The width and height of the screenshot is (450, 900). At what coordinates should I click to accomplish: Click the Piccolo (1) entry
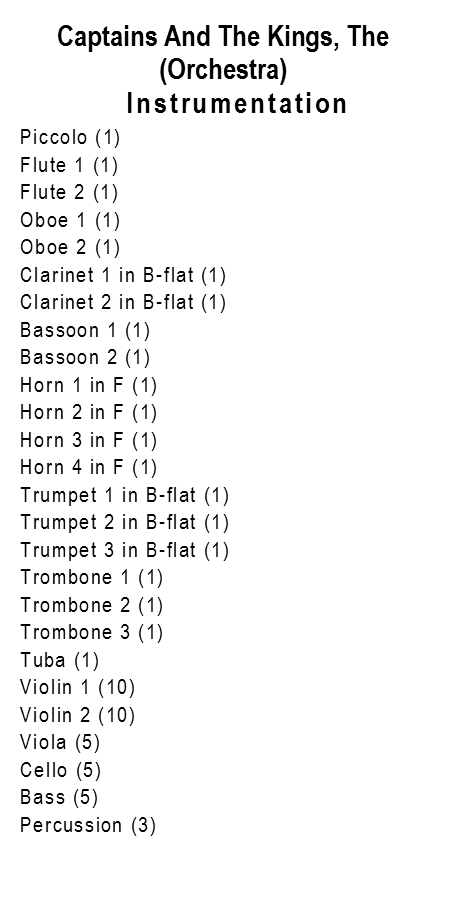click(70, 138)
